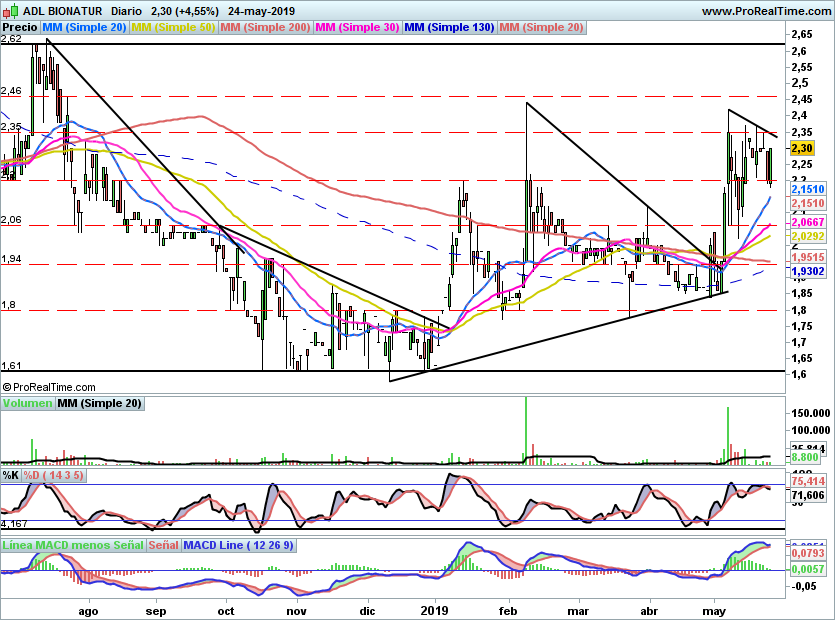This screenshot has width=835, height=620.
Task: Click the faded red MM (Simple 20) label
Action: (542, 27)
